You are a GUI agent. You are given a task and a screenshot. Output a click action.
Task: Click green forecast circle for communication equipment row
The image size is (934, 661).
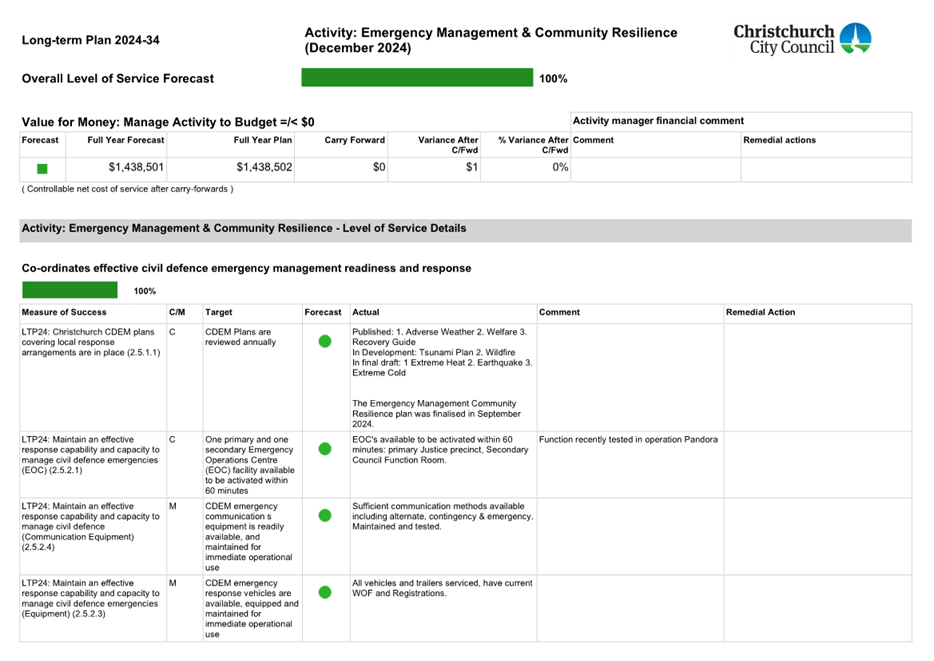pyautogui.click(x=324, y=516)
